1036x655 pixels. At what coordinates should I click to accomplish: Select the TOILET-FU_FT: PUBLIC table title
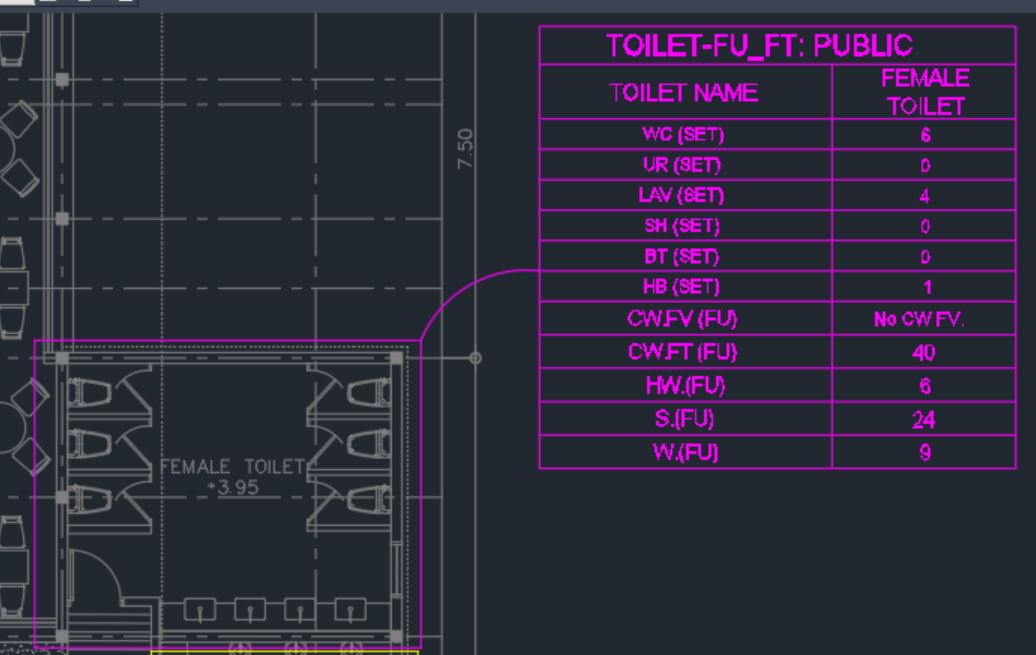coord(759,46)
